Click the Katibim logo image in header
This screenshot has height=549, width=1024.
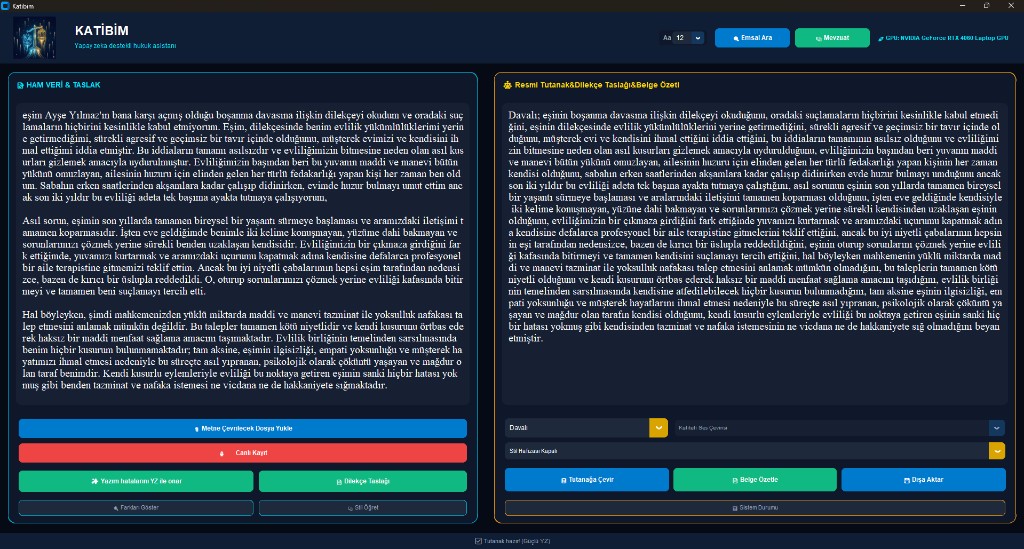point(35,38)
